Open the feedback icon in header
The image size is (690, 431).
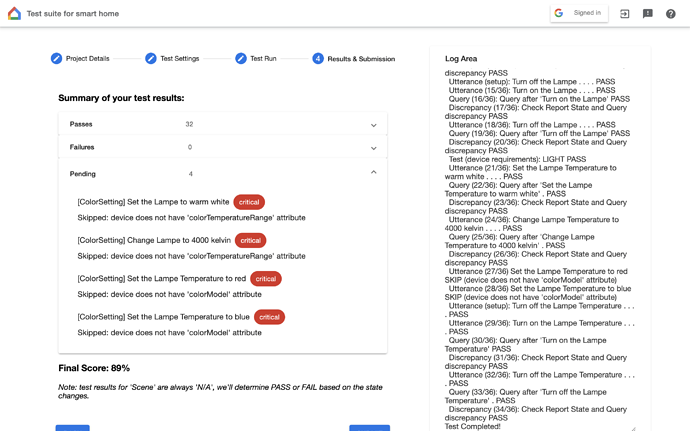[648, 14]
